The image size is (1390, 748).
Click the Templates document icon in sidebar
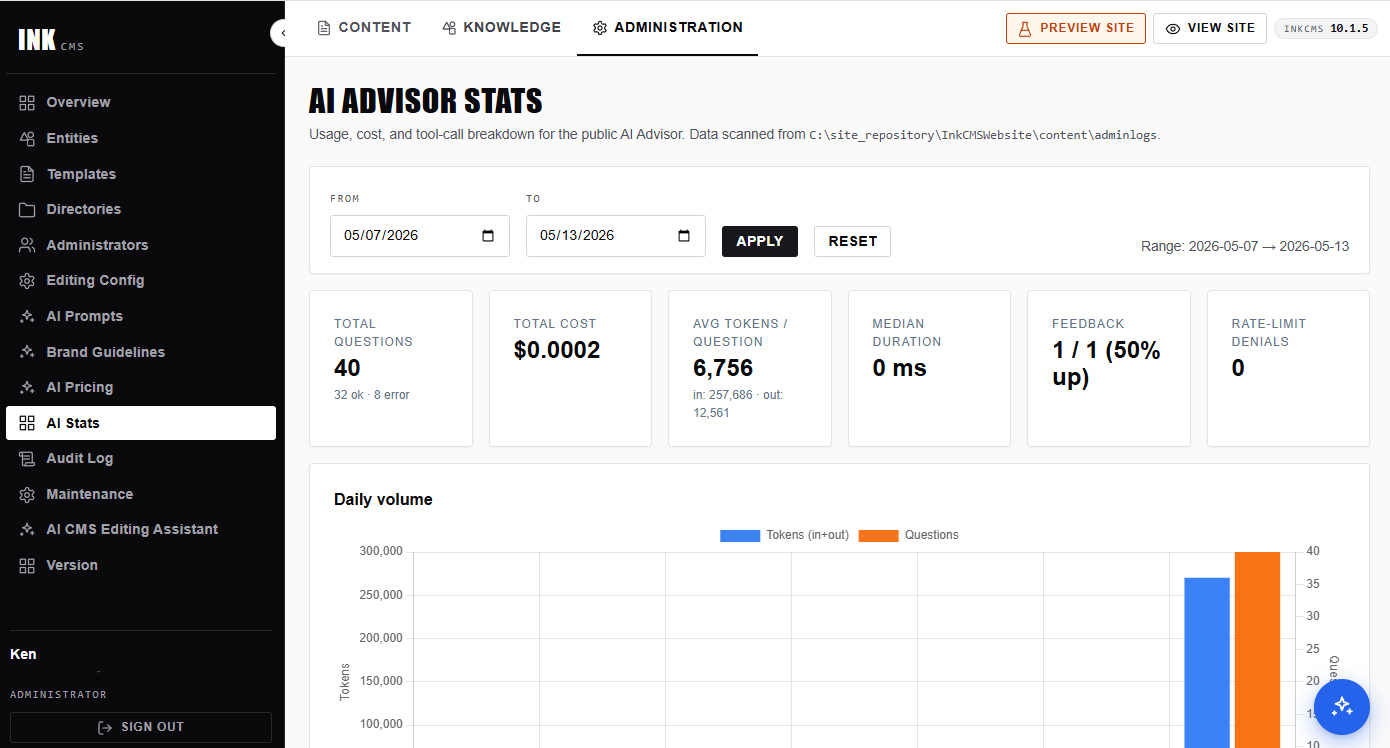(27, 174)
